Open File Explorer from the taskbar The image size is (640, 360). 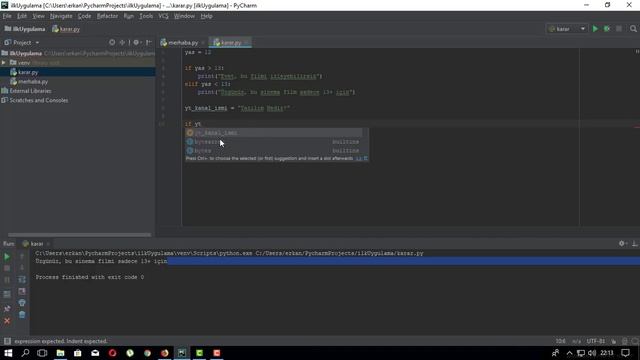[60, 353]
